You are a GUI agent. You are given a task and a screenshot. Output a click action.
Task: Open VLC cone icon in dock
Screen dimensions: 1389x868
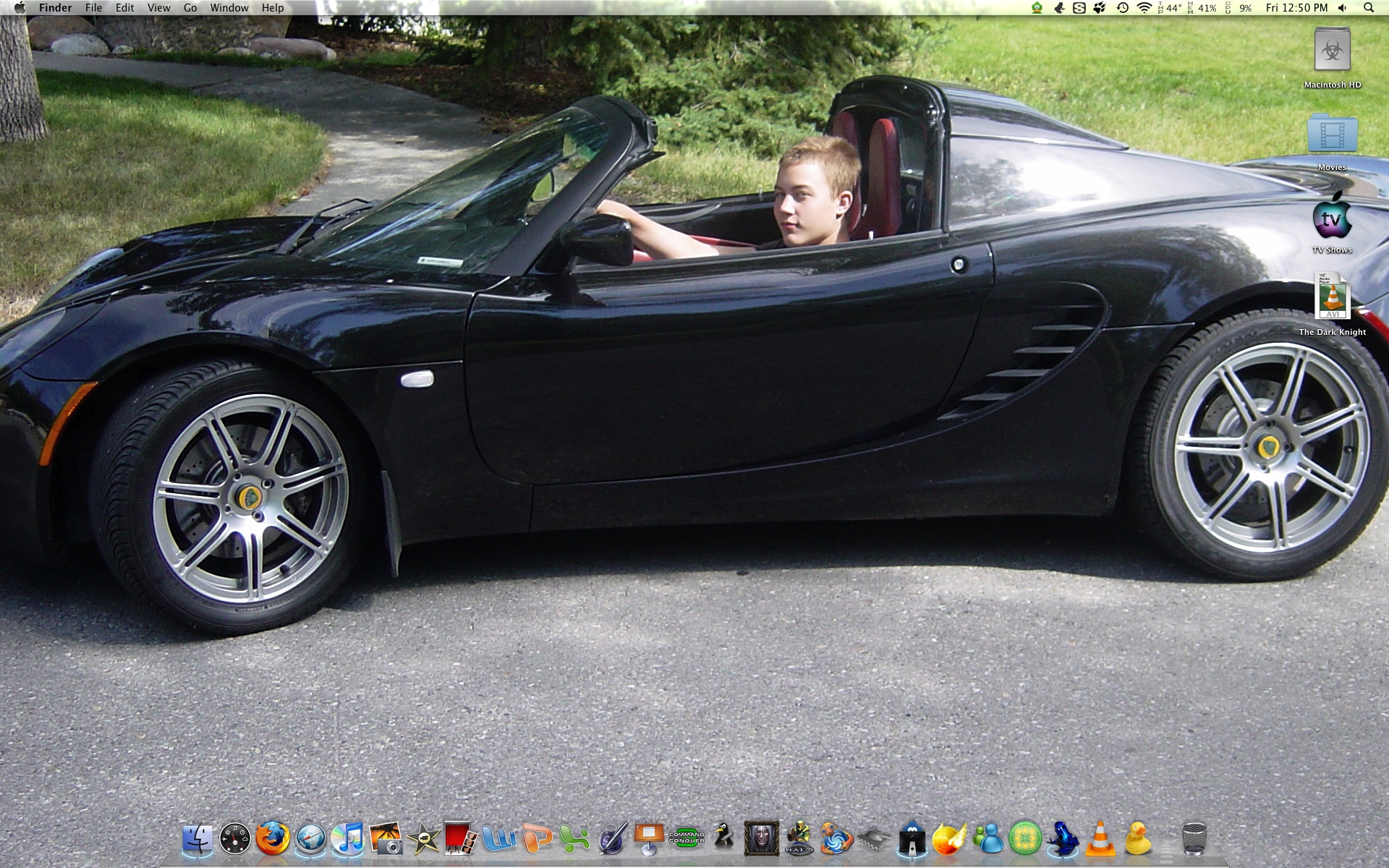(x=1100, y=839)
